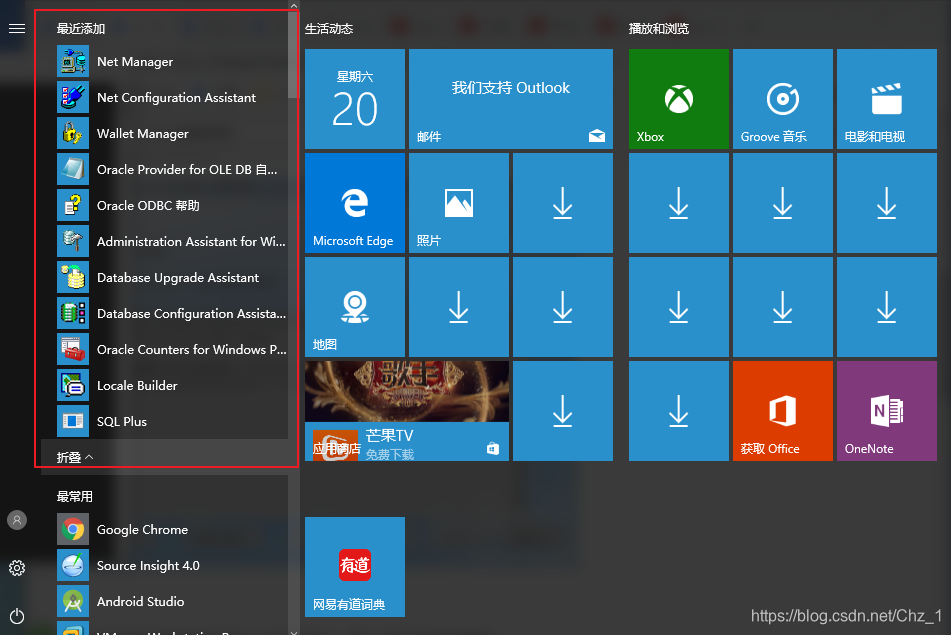Image resolution: width=951 pixels, height=635 pixels.
Task: Launch the OneNote tile
Action: pyautogui.click(x=887, y=411)
